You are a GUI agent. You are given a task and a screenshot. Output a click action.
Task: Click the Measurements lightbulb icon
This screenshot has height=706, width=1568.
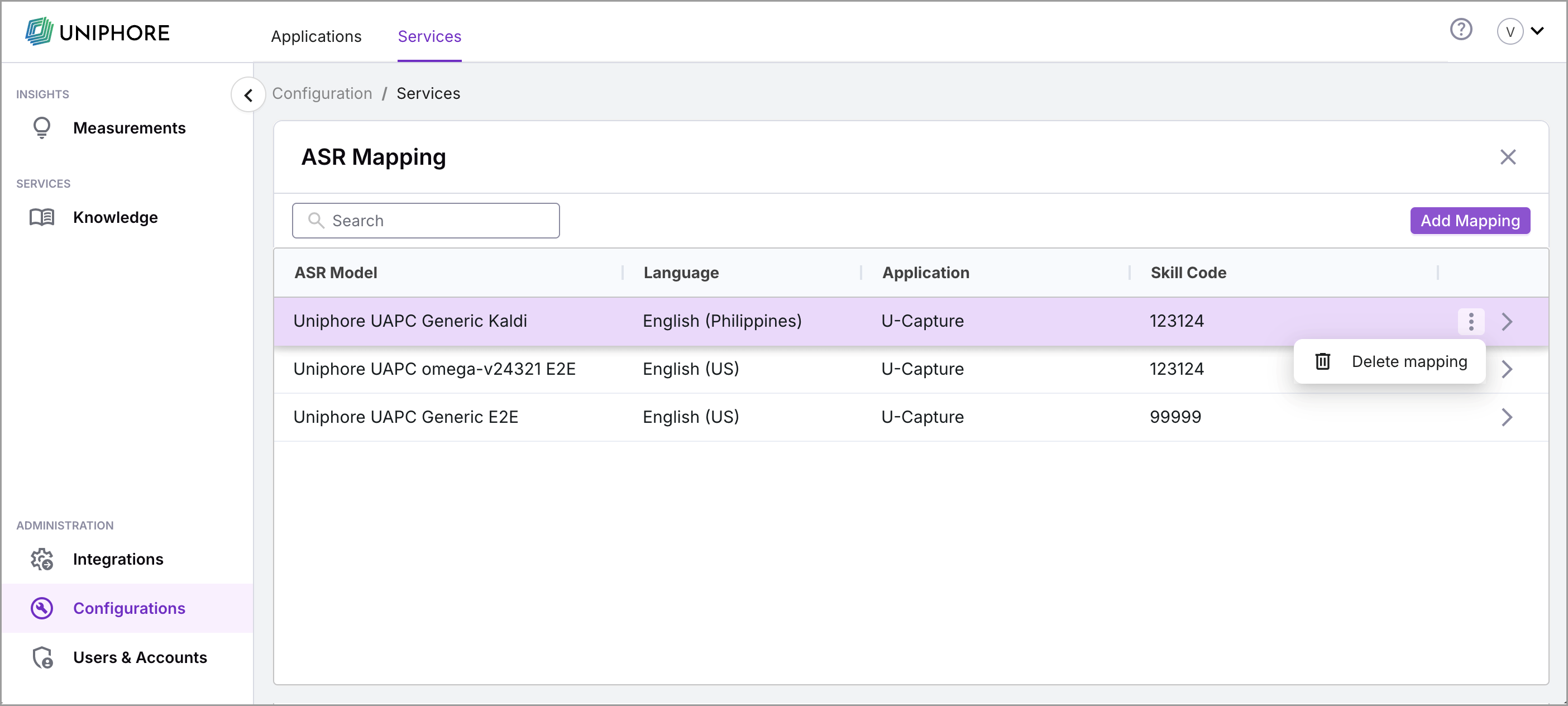coord(41,128)
